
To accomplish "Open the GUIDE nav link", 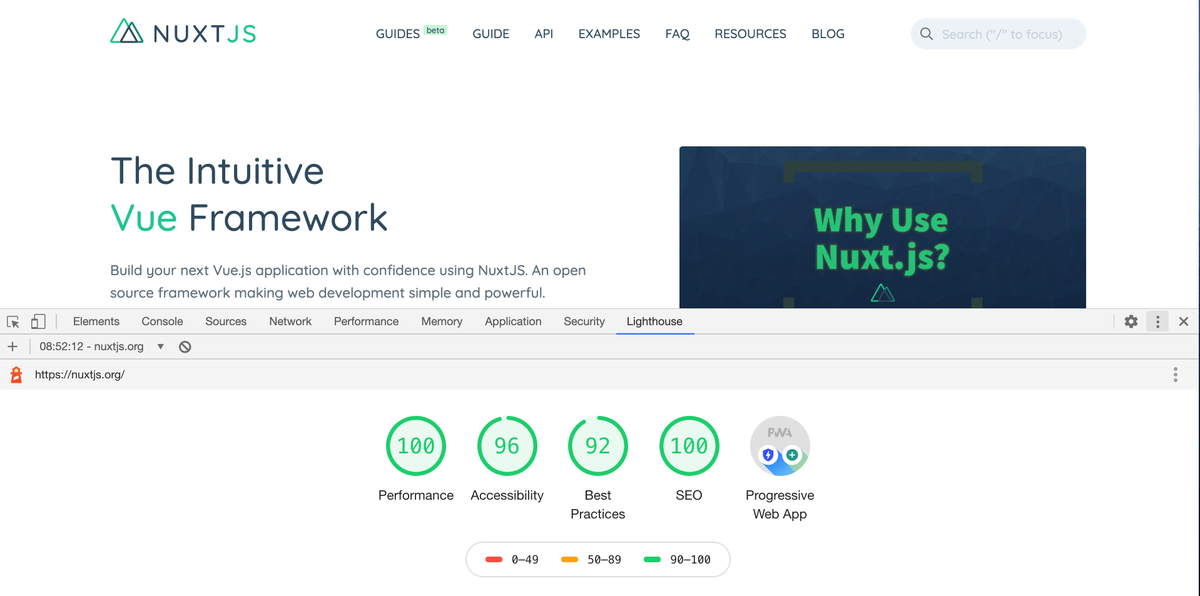I will click(491, 34).
